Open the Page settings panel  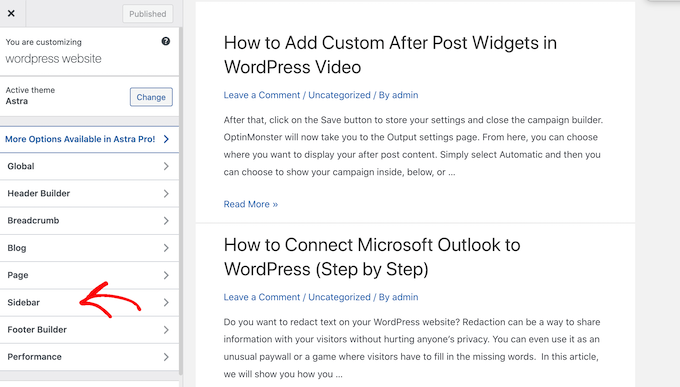pos(89,275)
